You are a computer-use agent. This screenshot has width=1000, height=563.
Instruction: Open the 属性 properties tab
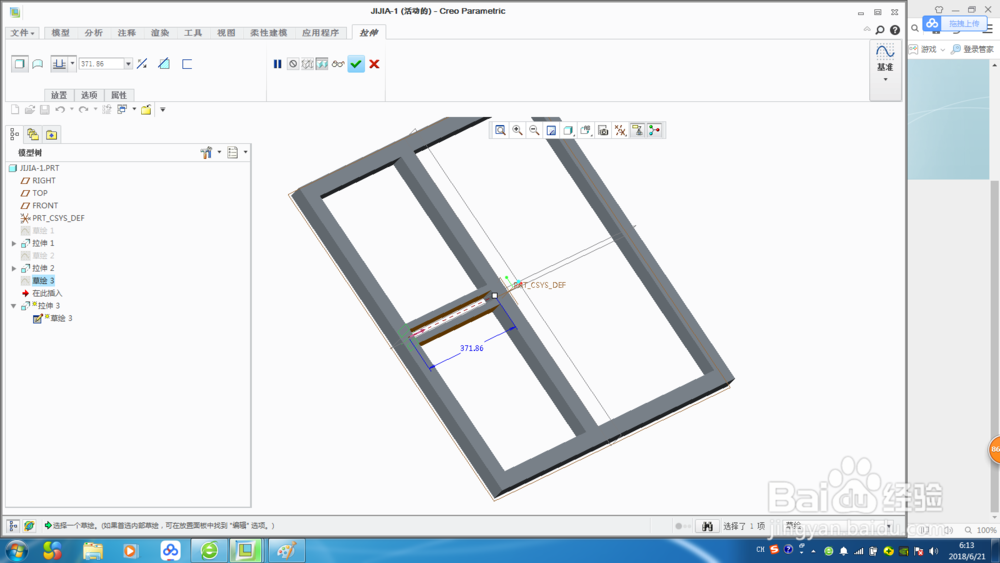tap(119, 95)
